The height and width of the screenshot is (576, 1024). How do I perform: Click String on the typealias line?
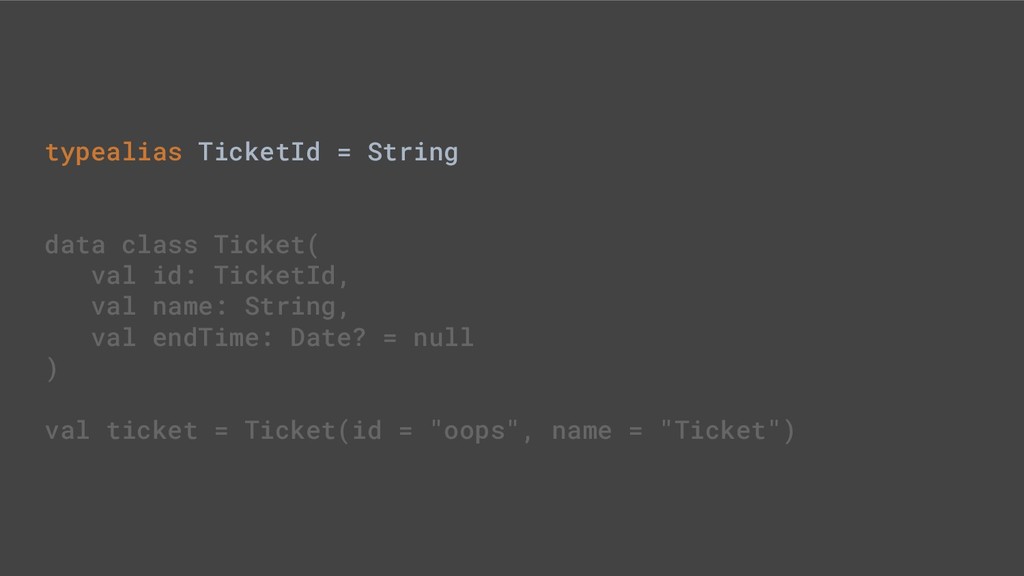pyautogui.click(x=412, y=153)
